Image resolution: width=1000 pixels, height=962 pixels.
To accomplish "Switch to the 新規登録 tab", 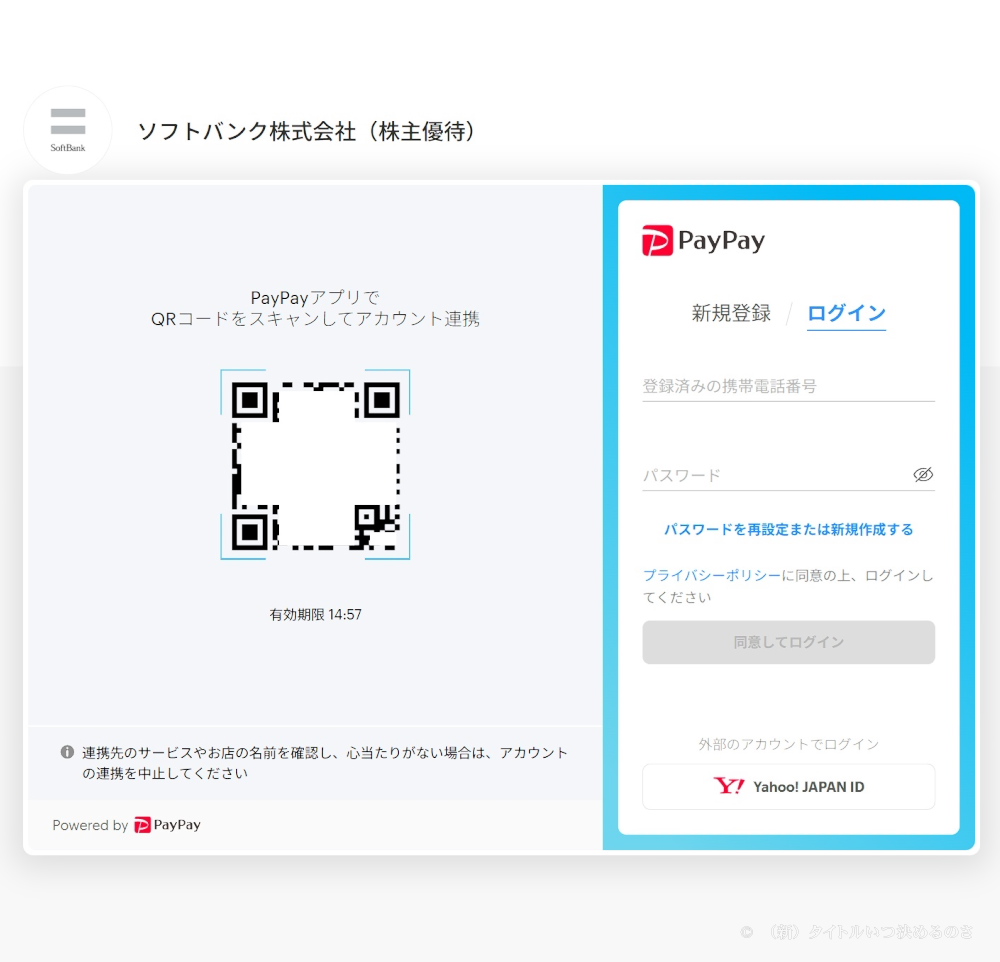I will [x=731, y=313].
